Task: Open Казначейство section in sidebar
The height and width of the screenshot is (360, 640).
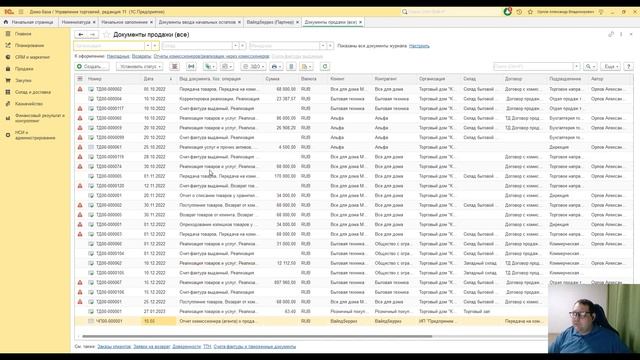Action: (x=29, y=104)
